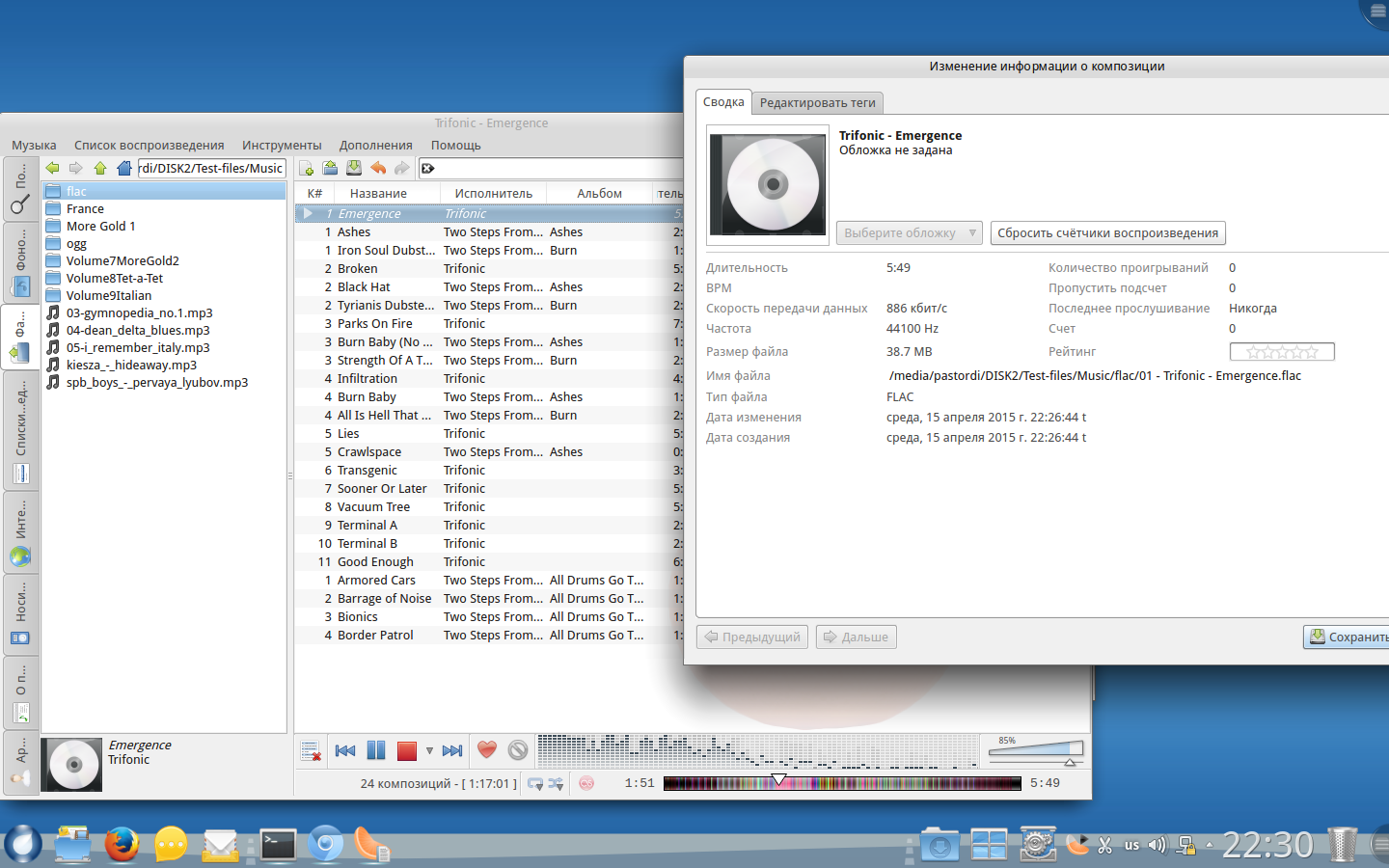Click the volume slider at 85%
Viewport: 1389px width, 868px height.
point(1069,750)
